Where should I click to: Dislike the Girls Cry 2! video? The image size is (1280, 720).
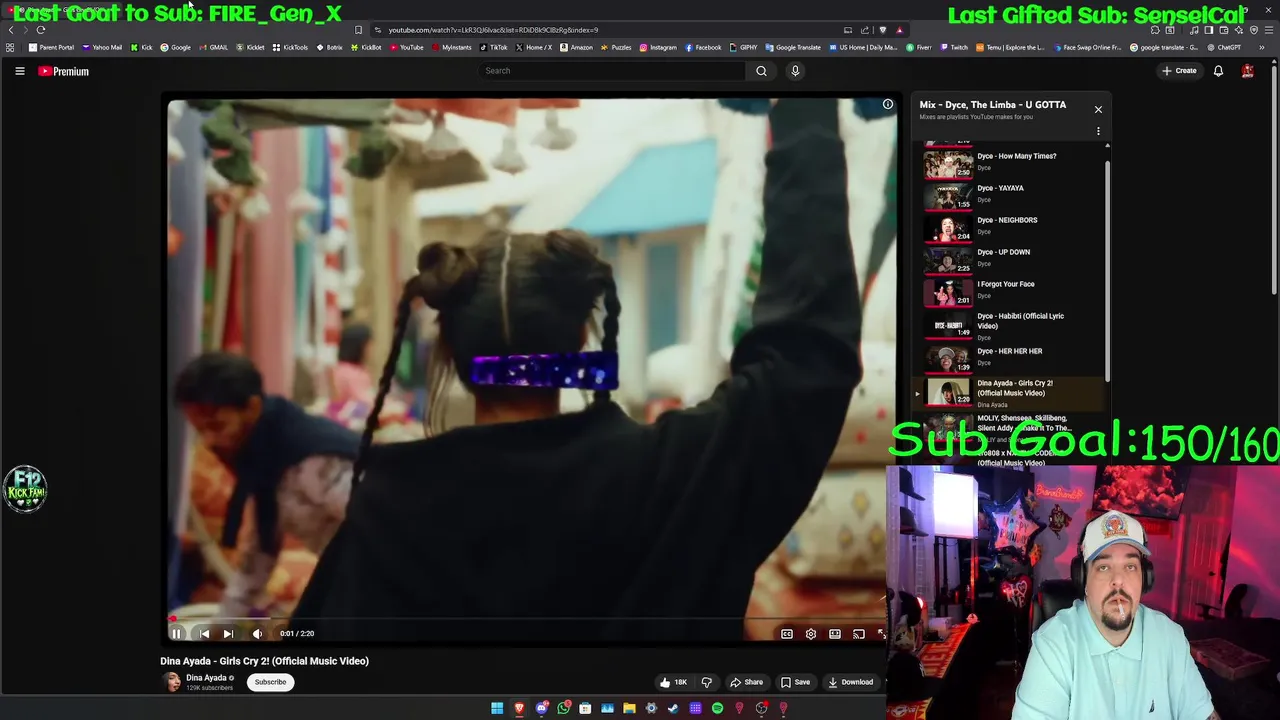[707, 682]
